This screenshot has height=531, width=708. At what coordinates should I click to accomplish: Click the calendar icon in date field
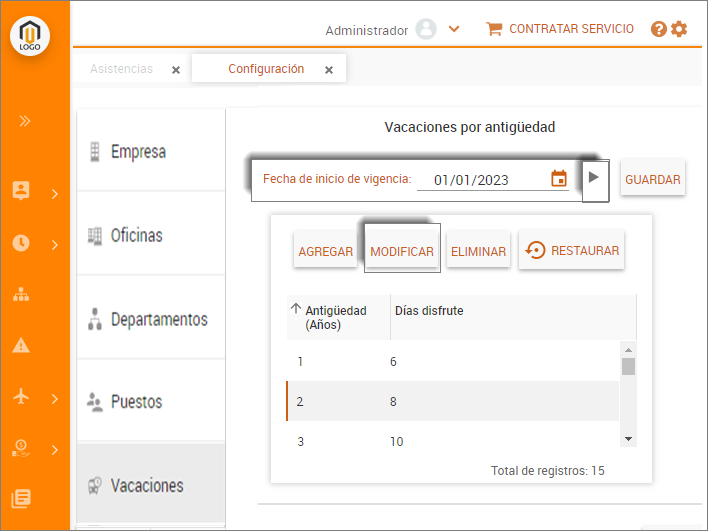(559, 179)
